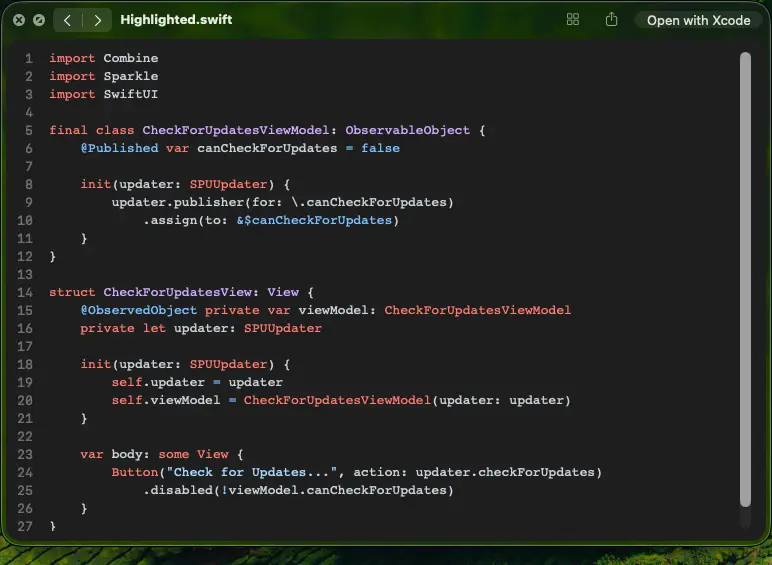Click line number 14 in the gutter
Viewport: 772px width, 565px height.
[x=26, y=292]
